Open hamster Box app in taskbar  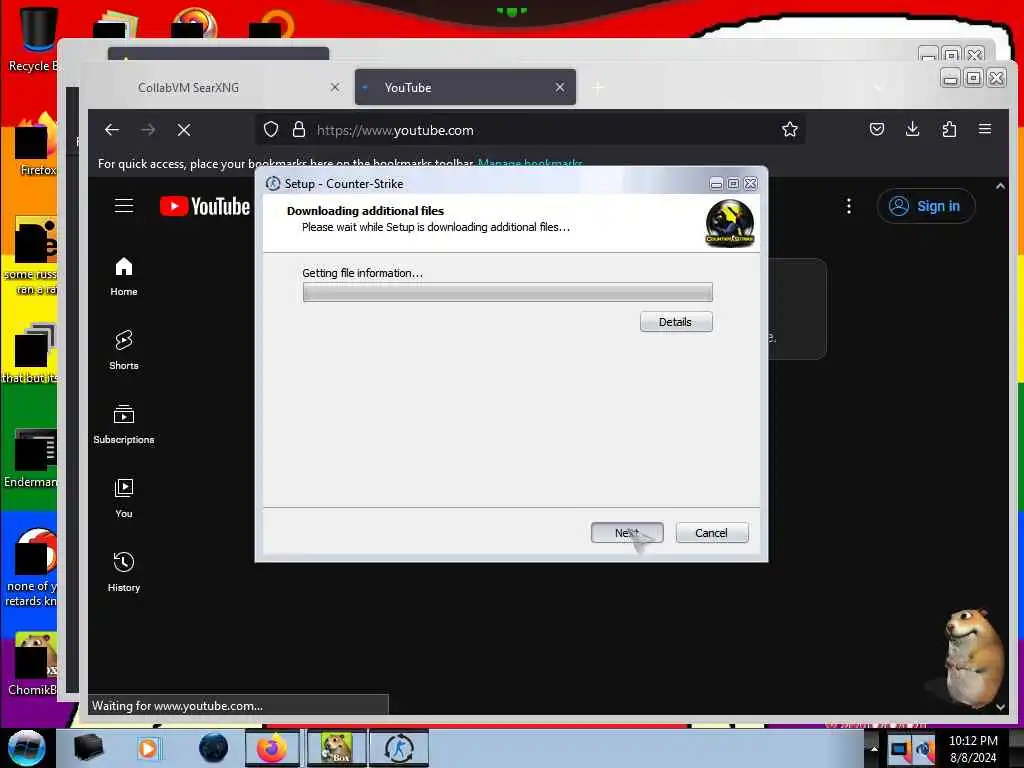(336, 748)
